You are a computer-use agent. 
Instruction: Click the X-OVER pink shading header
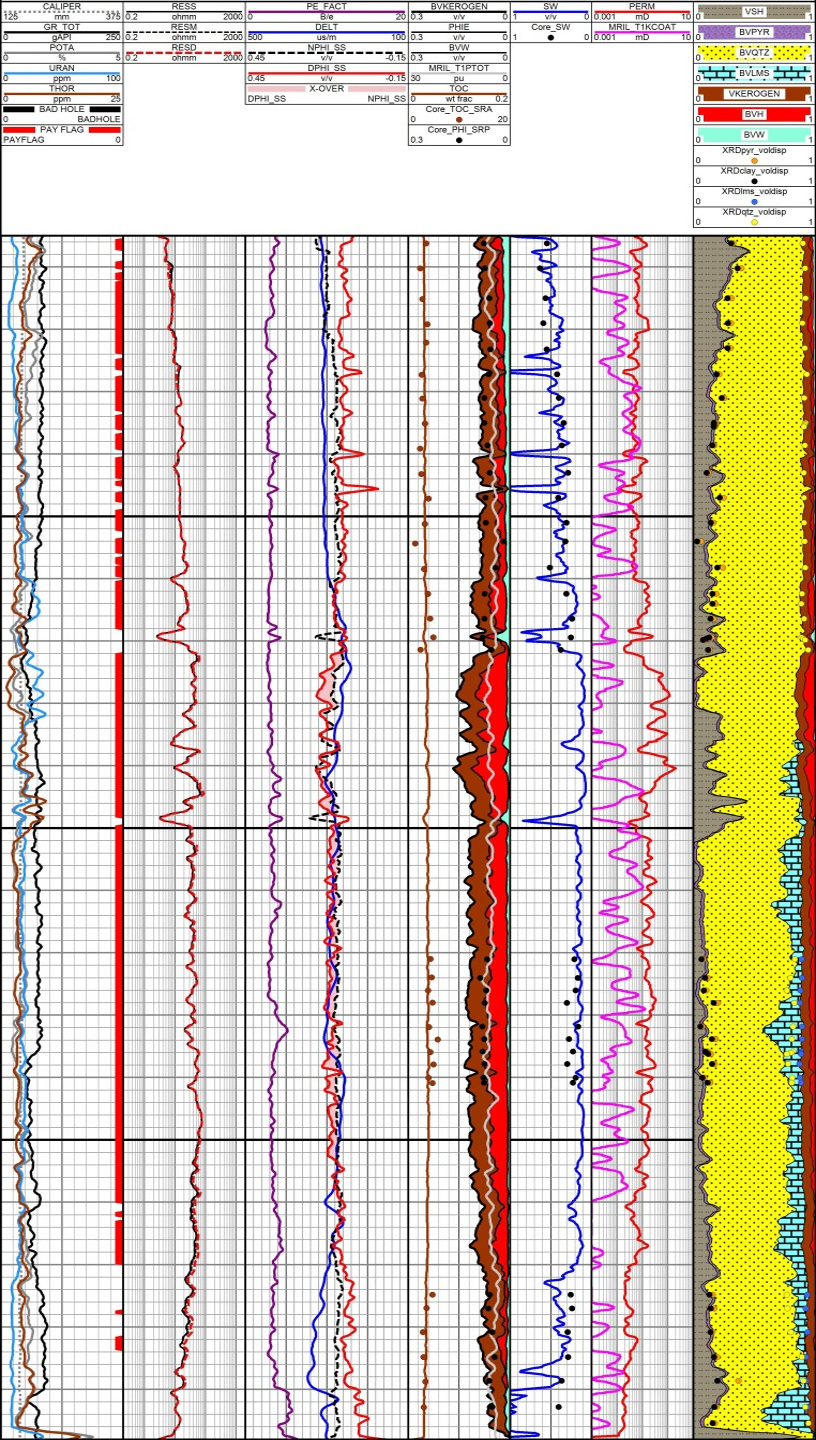click(326, 89)
